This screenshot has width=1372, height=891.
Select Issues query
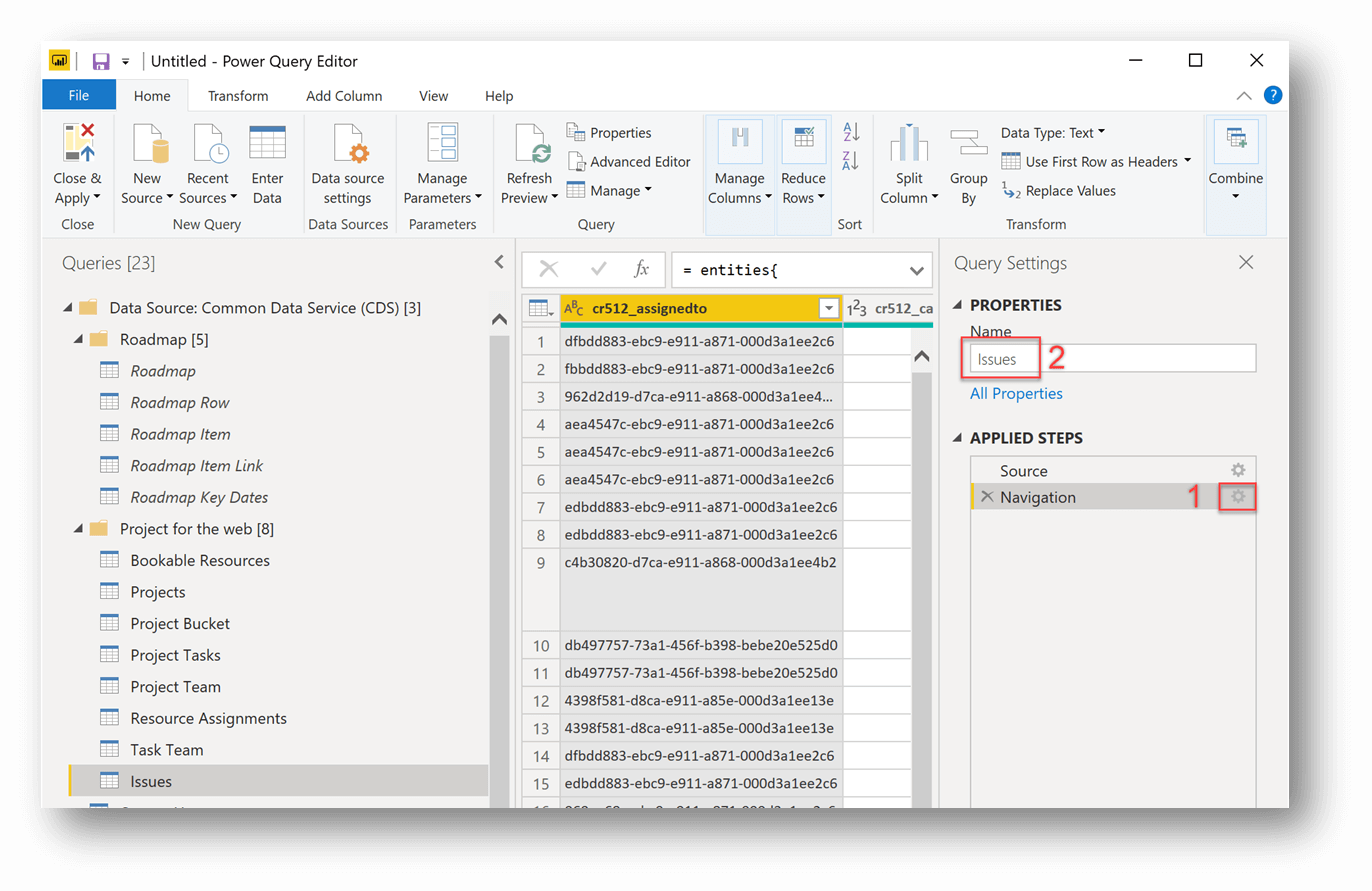tap(278, 781)
